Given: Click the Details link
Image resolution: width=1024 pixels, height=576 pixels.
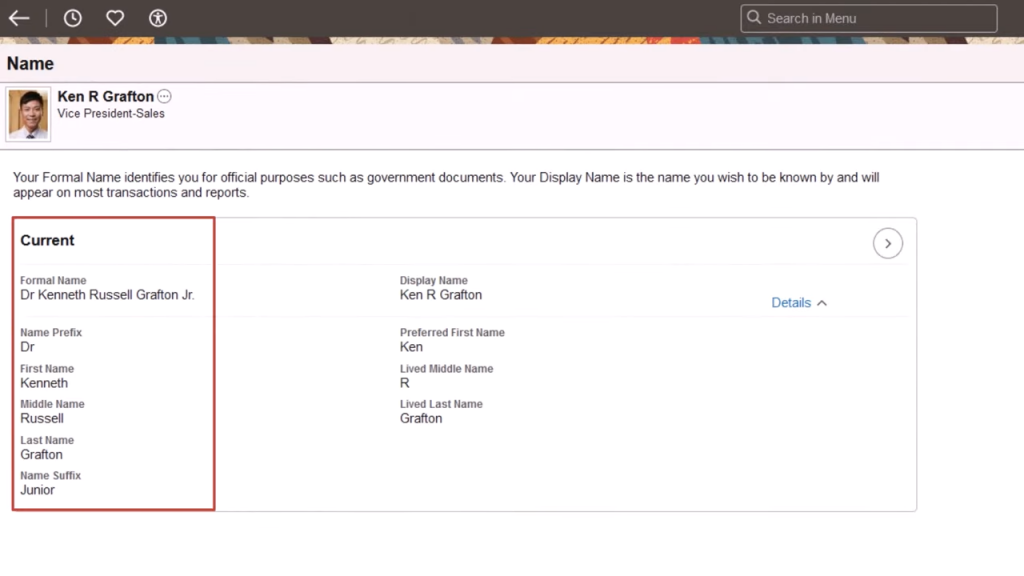Looking at the screenshot, I should (x=791, y=303).
